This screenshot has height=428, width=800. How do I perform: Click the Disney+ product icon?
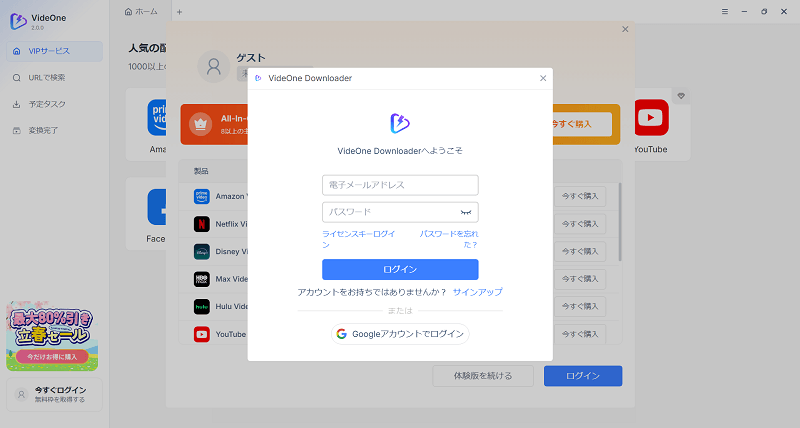(x=202, y=251)
